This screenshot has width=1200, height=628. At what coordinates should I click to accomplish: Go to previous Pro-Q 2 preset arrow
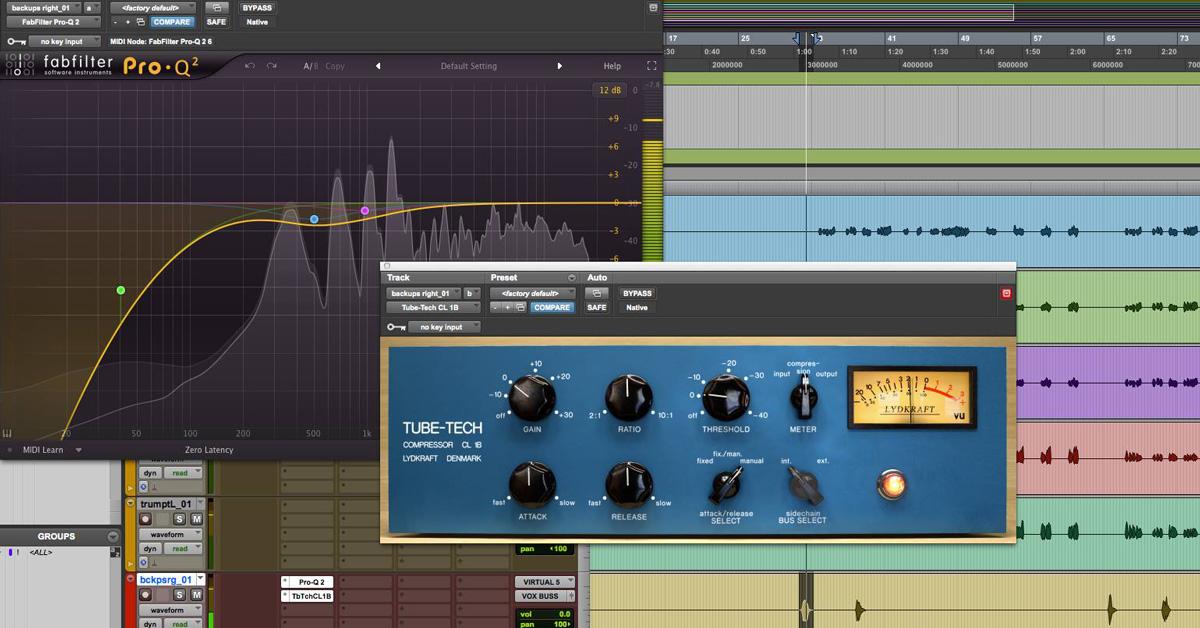[378, 66]
